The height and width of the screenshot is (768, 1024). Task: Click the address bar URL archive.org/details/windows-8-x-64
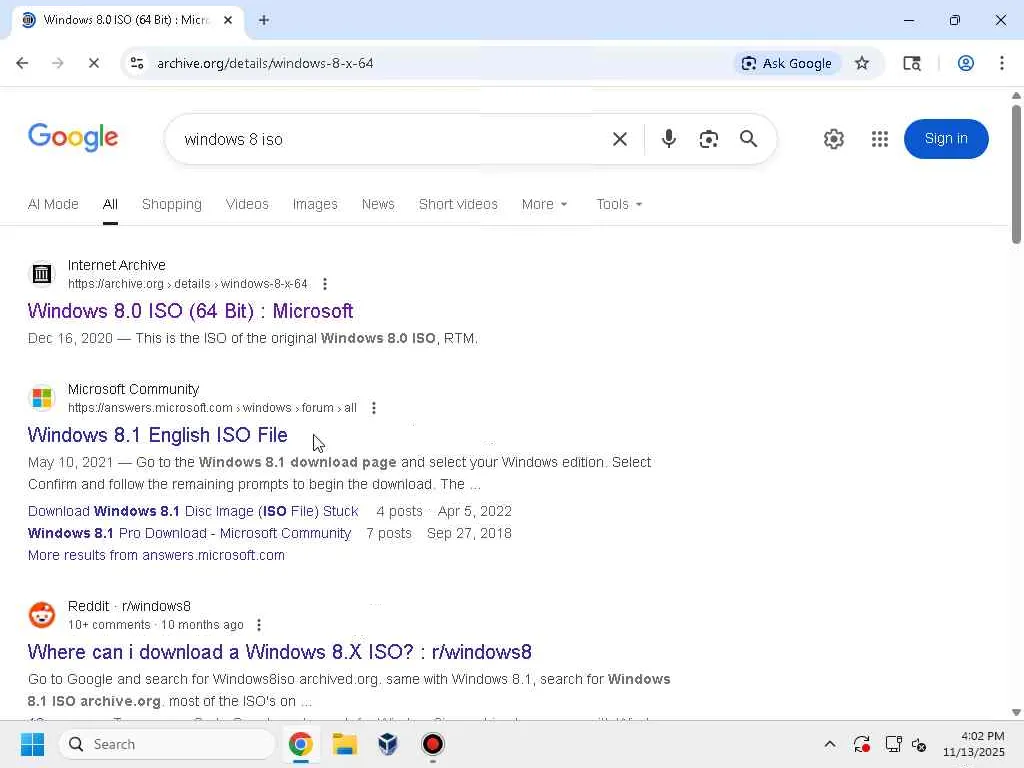265,63
